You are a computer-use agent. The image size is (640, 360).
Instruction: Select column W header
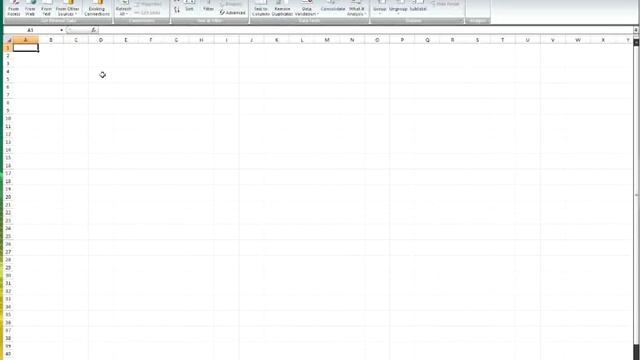click(x=578, y=40)
